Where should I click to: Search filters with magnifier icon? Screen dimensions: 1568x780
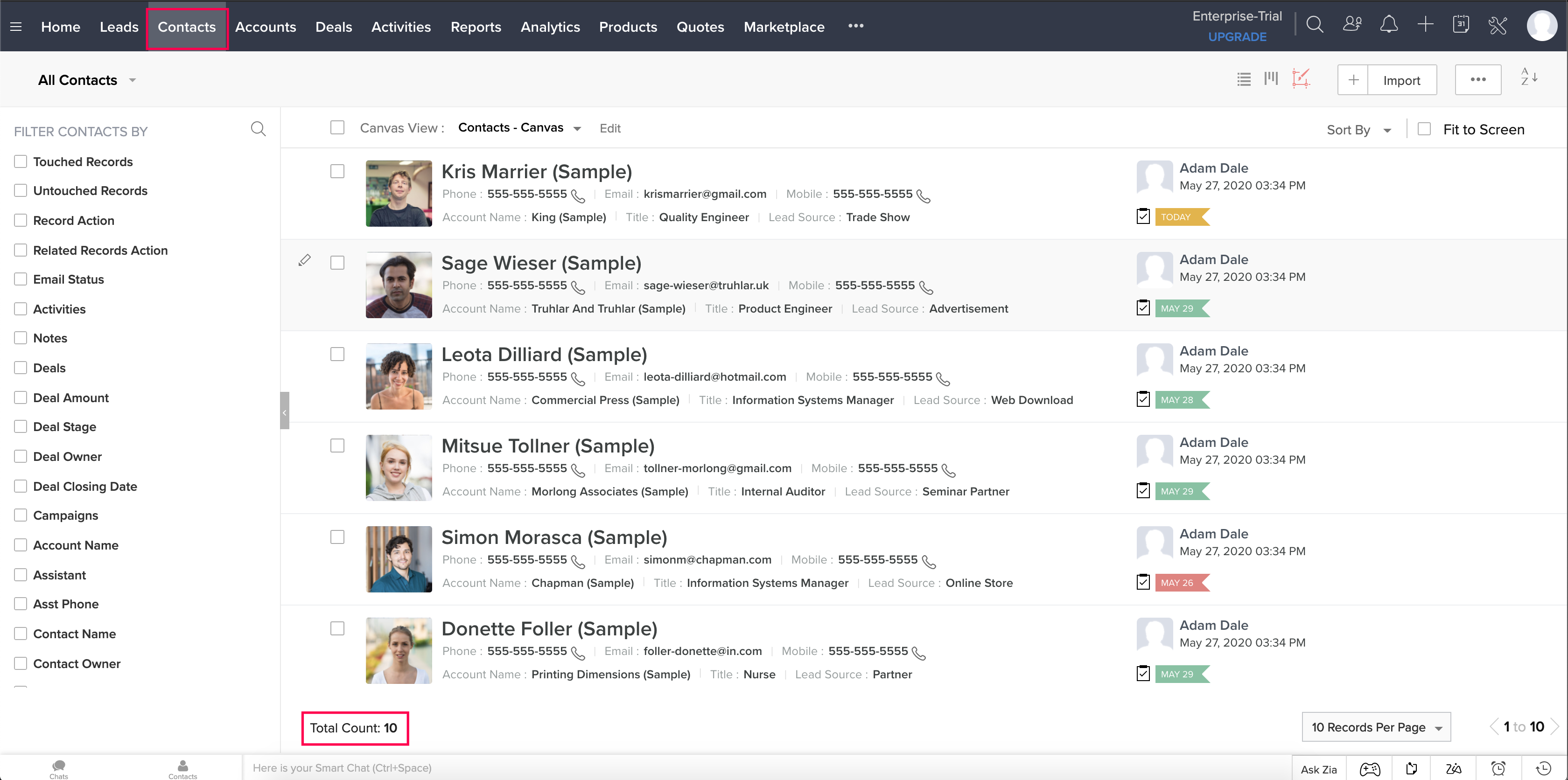(x=258, y=129)
